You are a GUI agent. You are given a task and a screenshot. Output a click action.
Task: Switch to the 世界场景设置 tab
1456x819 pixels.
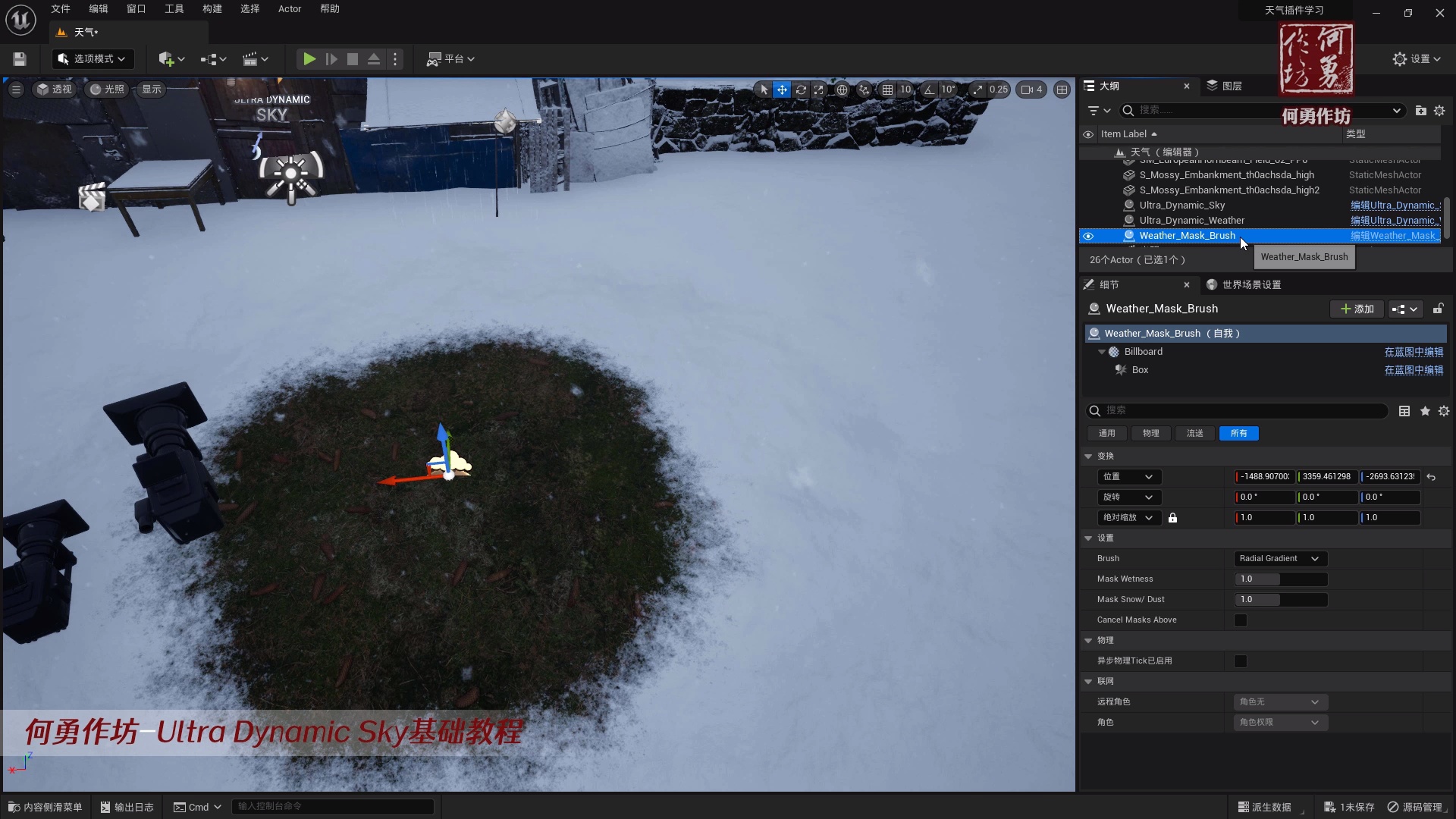(x=1250, y=285)
